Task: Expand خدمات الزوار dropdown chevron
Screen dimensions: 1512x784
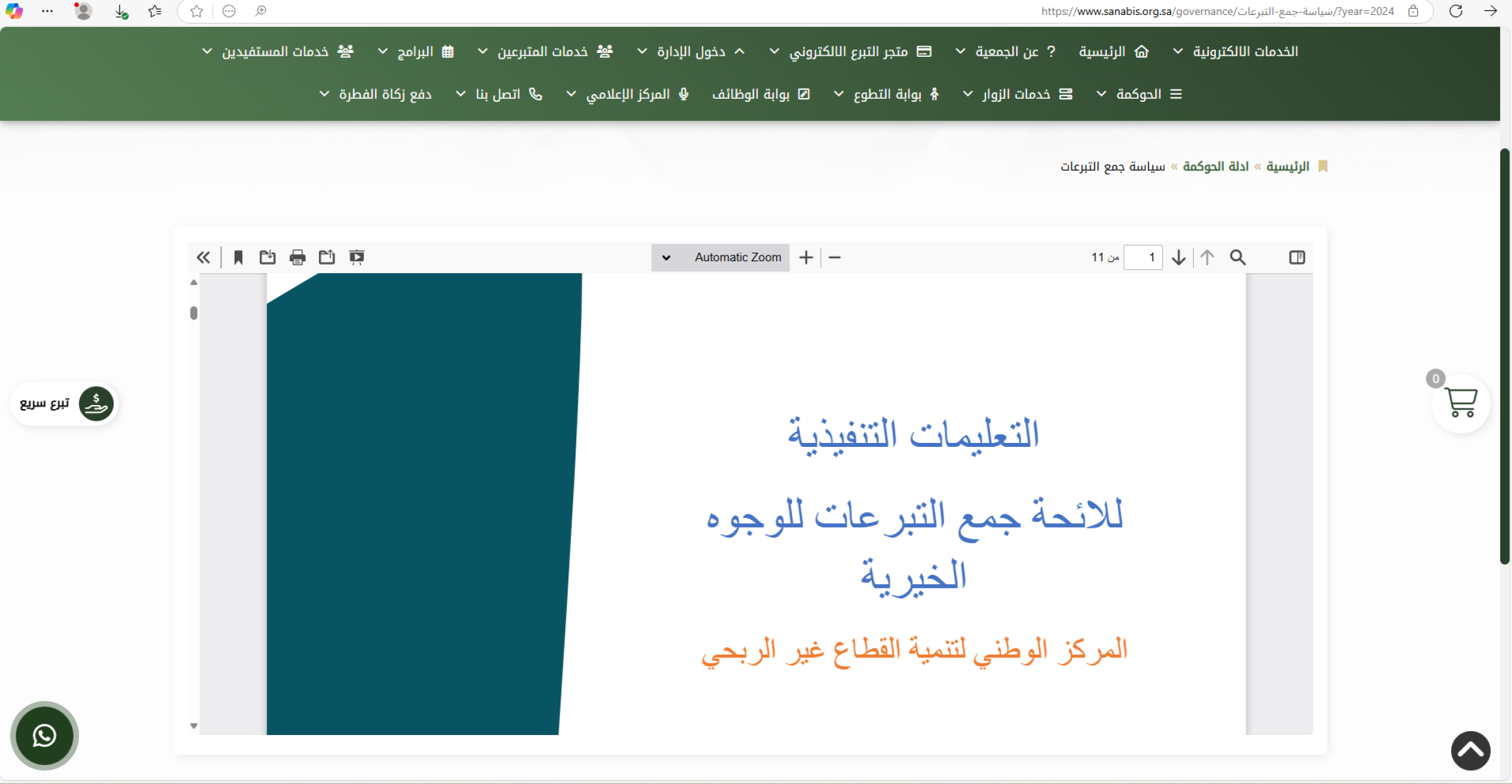Action: 968,94
